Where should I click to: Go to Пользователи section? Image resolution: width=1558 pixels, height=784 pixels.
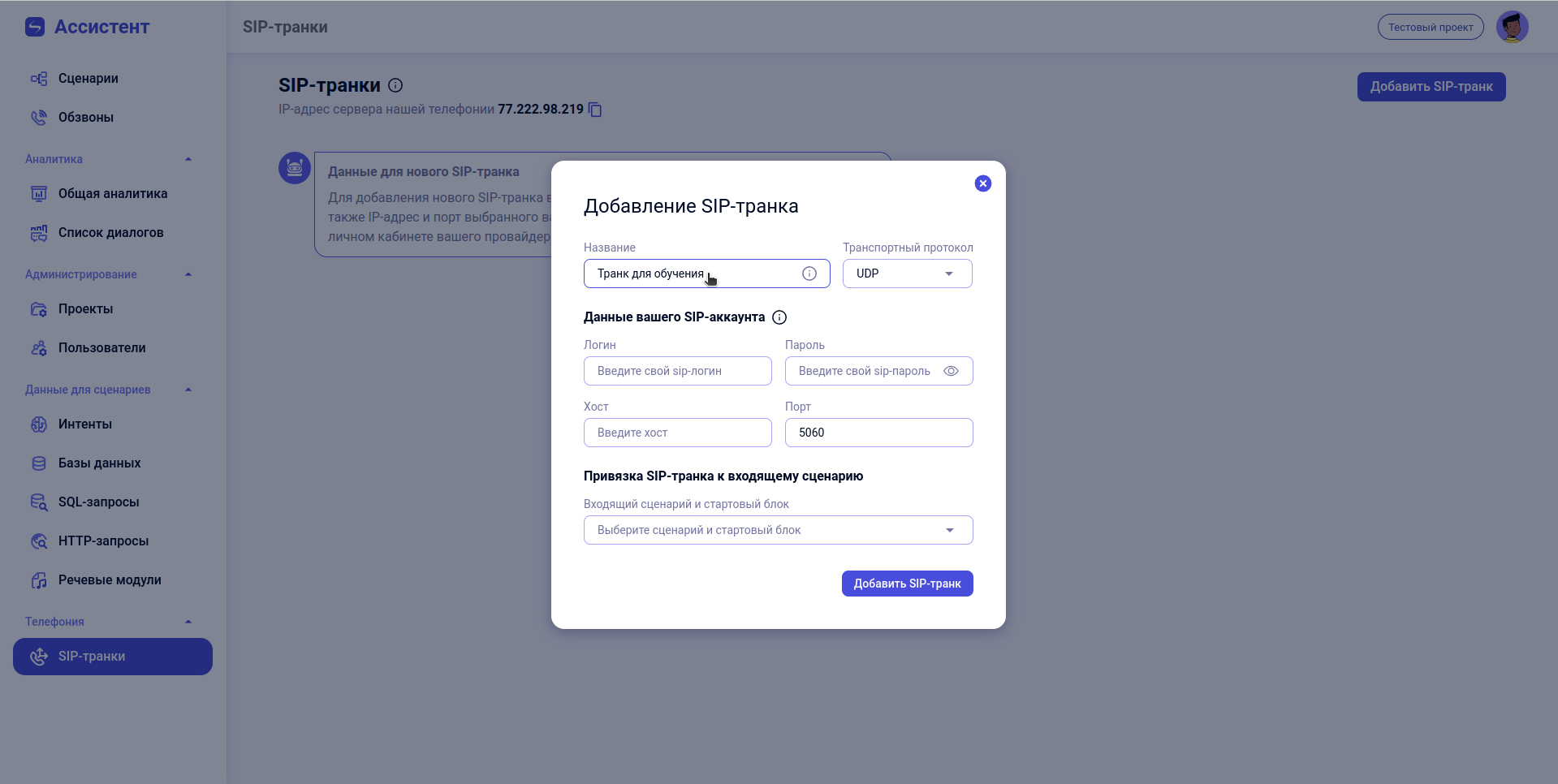pyautogui.click(x=101, y=348)
